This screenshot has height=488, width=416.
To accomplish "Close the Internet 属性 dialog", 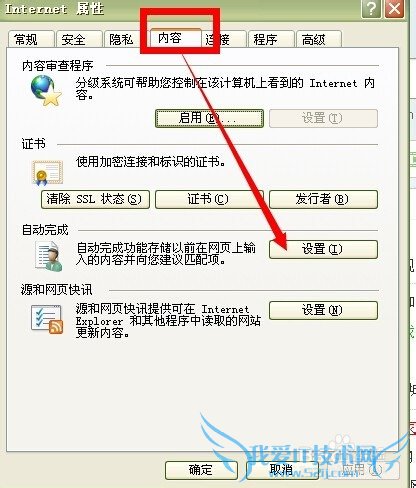I will click(395, 8).
